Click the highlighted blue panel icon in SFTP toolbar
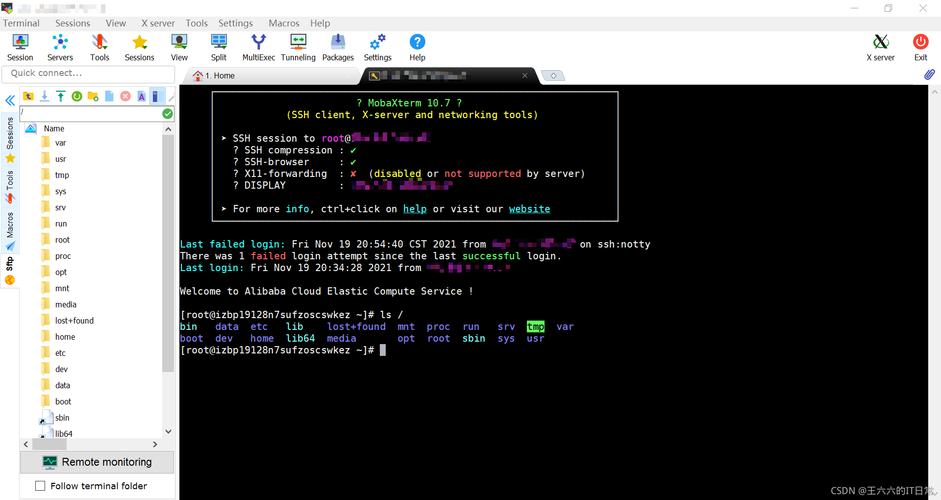 point(155,96)
